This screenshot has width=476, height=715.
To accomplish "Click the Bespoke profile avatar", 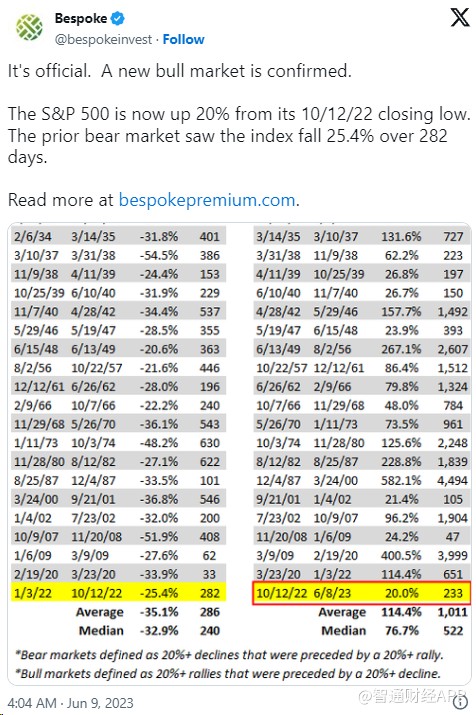I will [x=29, y=27].
